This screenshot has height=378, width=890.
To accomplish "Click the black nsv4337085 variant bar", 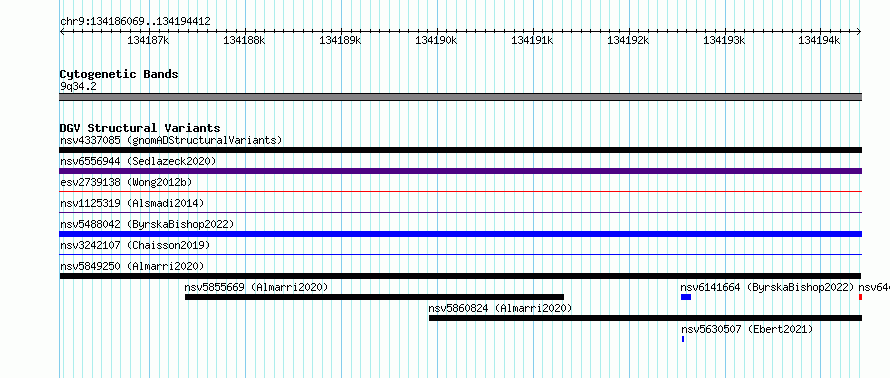I will pyautogui.click(x=460, y=150).
